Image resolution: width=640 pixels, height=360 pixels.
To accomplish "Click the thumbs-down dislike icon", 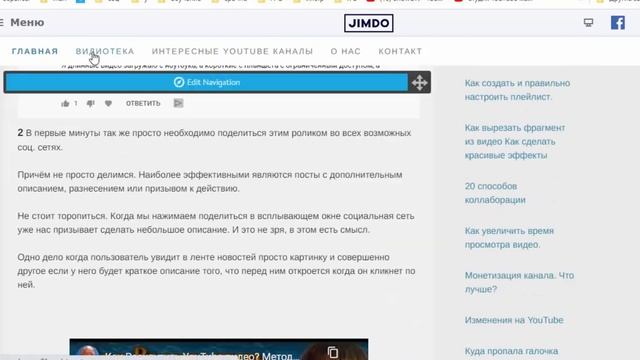I will (x=91, y=104).
